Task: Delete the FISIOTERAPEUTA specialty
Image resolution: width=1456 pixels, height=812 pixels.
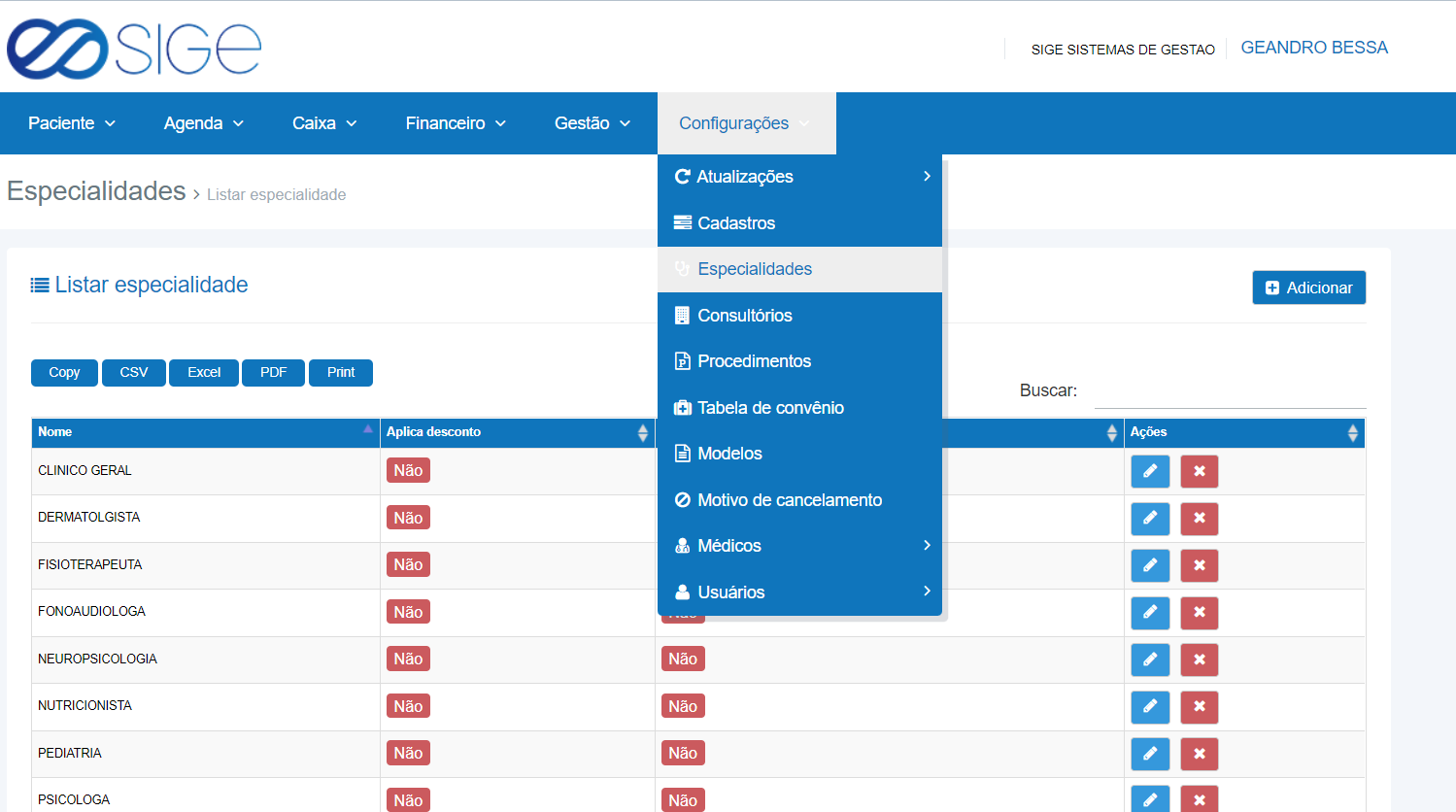Action: tap(1200, 565)
